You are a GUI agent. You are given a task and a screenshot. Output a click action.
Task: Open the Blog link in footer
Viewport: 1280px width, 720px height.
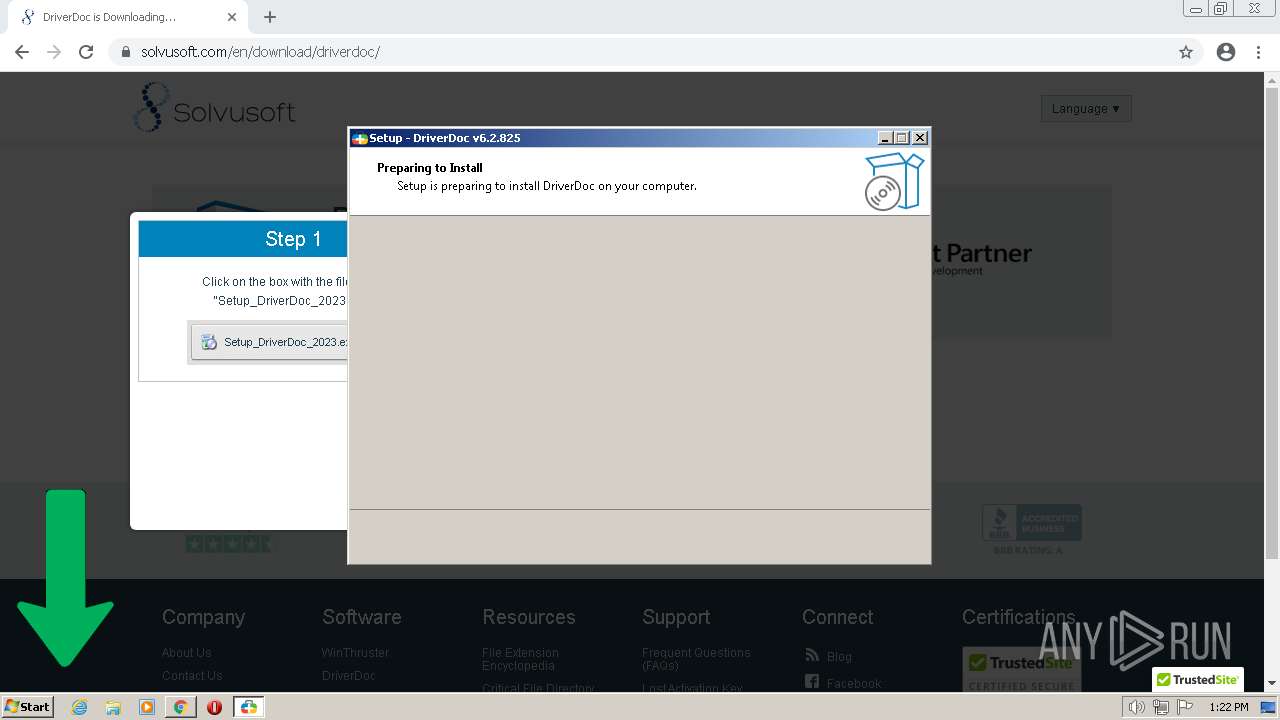coord(839,657)
